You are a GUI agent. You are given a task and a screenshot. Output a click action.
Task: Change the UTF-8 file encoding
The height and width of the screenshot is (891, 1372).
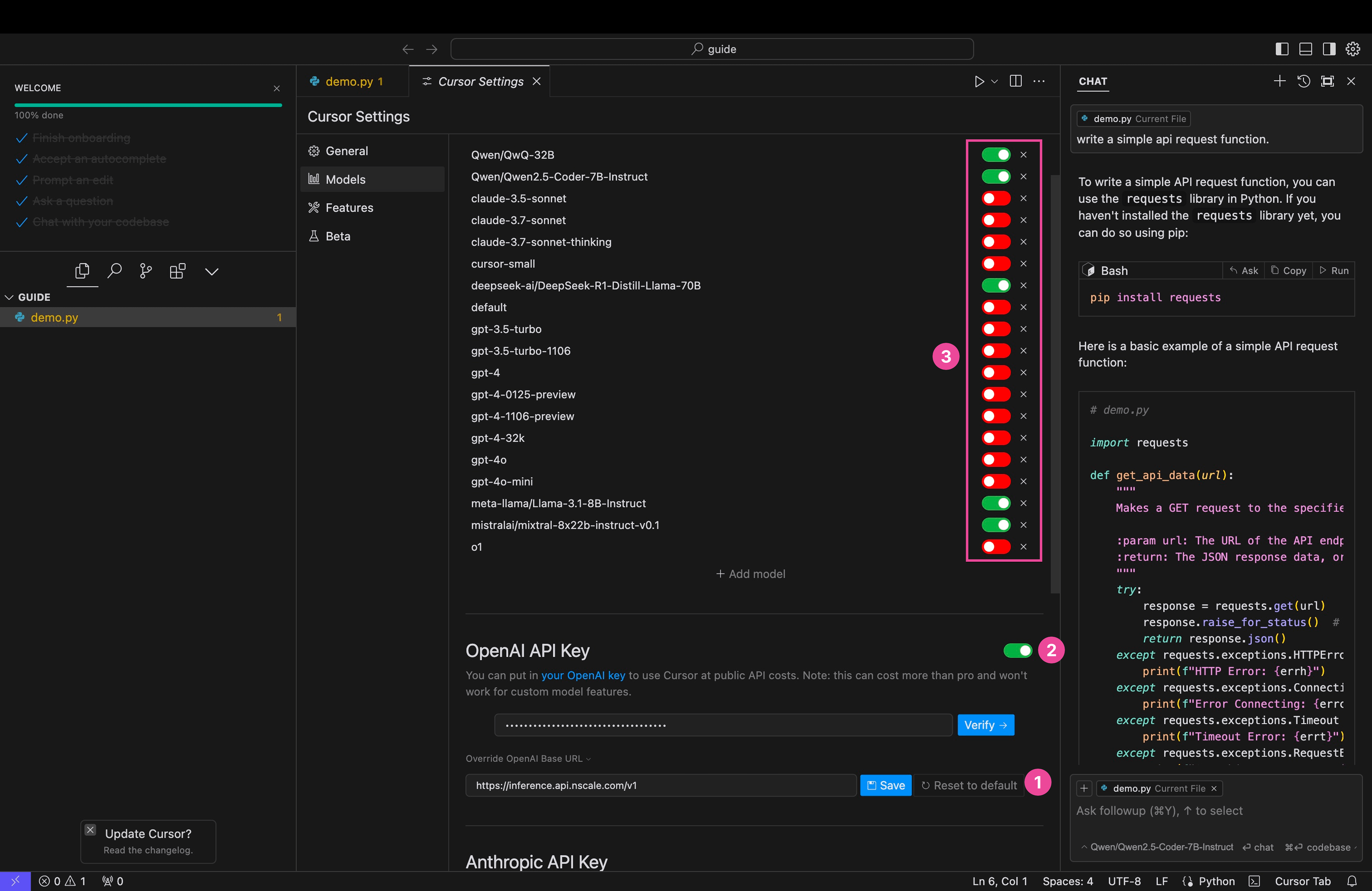pyautogui.click(x=1124, y=881)
